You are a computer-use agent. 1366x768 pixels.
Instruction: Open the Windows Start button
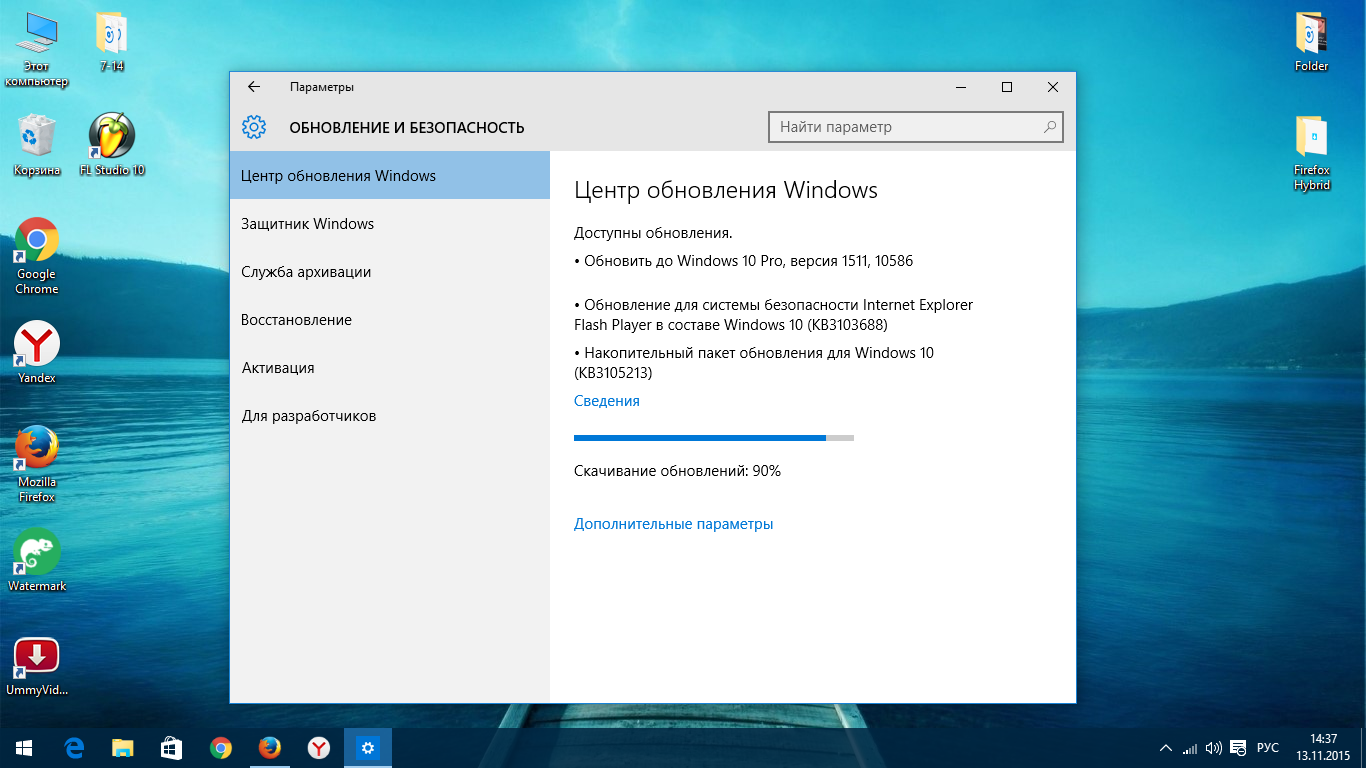coord(24,748)
